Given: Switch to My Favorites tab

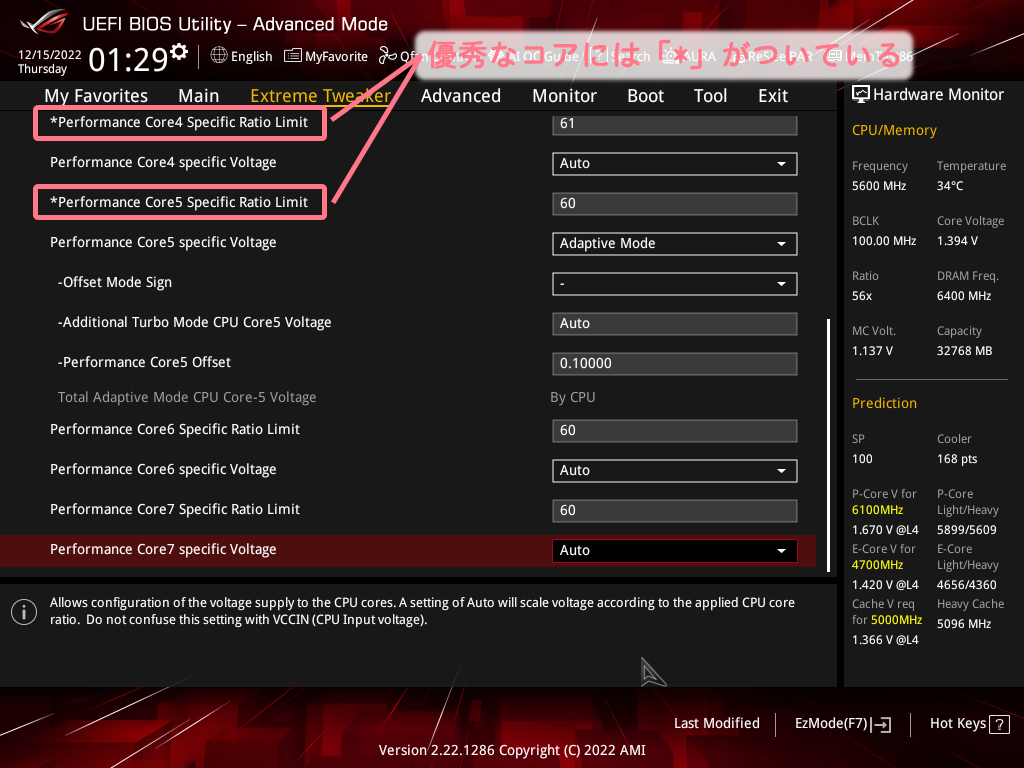Looking at the screenshot, I should tap(96, 95).
